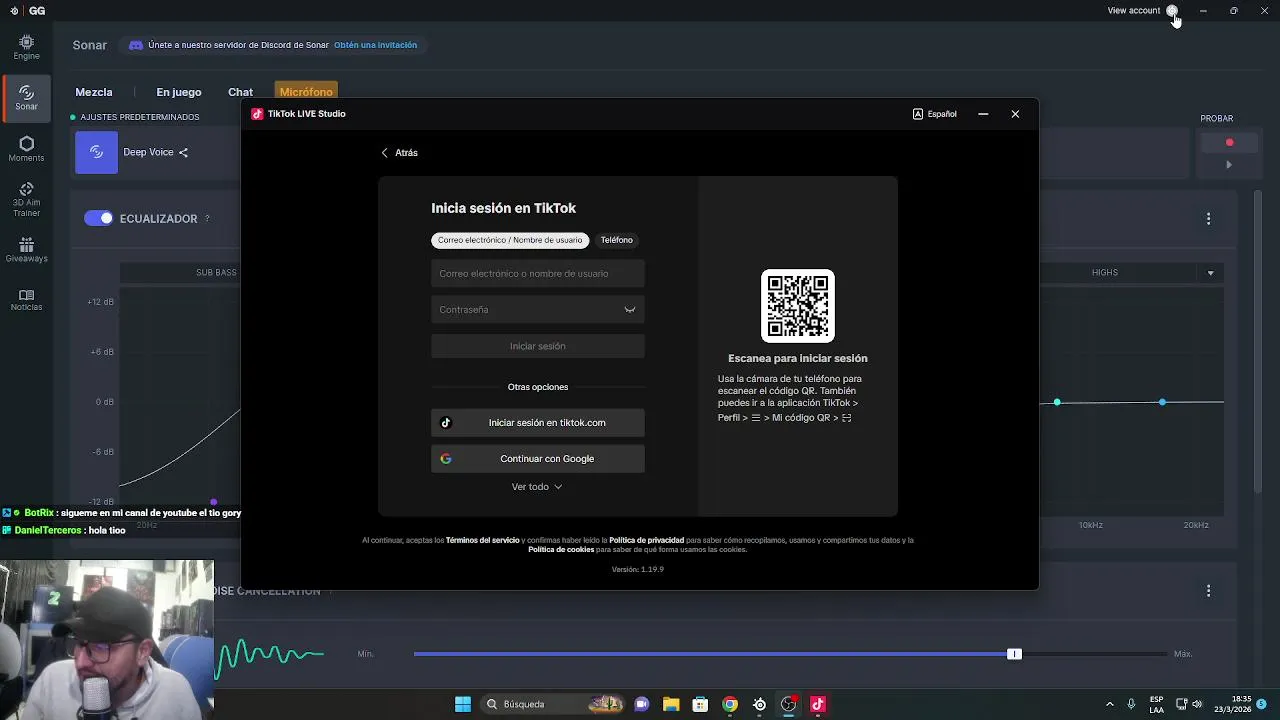Toggle the ECUALIZADOR switch
The height and width of the screenshot is (720, 1280).
click(x=98, y=218)
